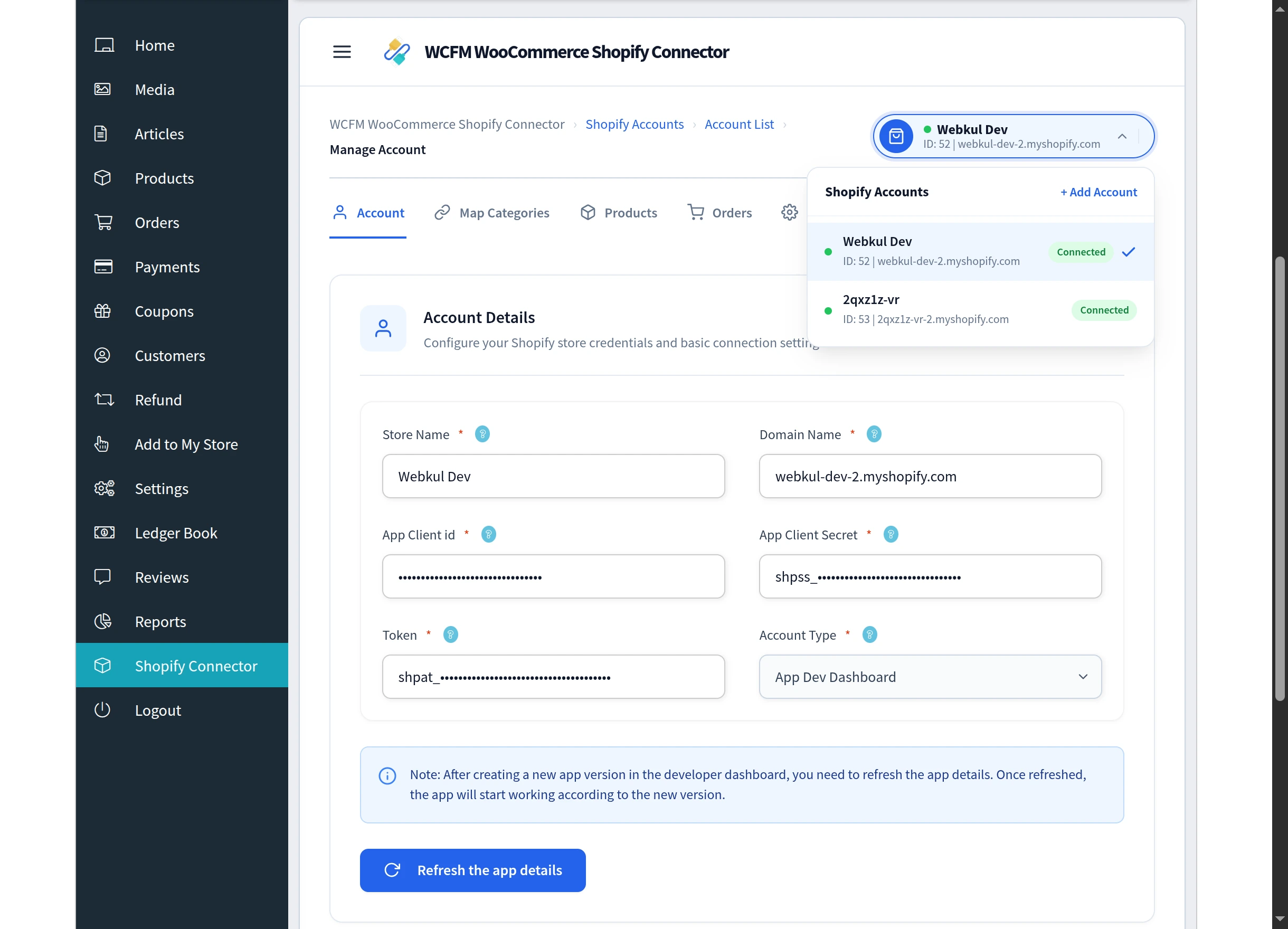Open the Shopify Accounts breadcrumb link
The width and height of the screenshot is (1288, 929).
point(634,124)
